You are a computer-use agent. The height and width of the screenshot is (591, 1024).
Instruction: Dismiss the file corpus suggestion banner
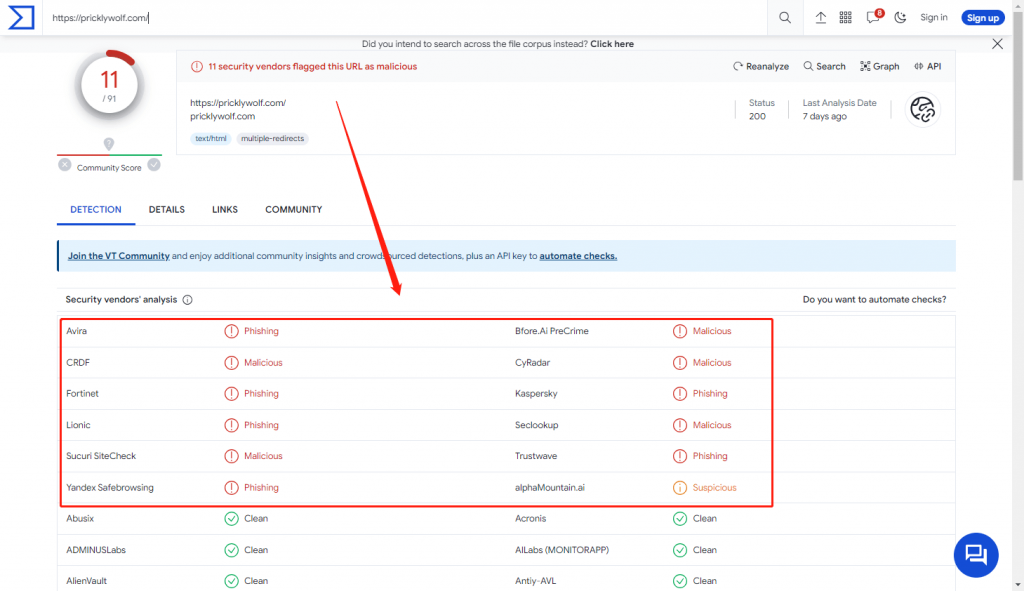point(997,44)
